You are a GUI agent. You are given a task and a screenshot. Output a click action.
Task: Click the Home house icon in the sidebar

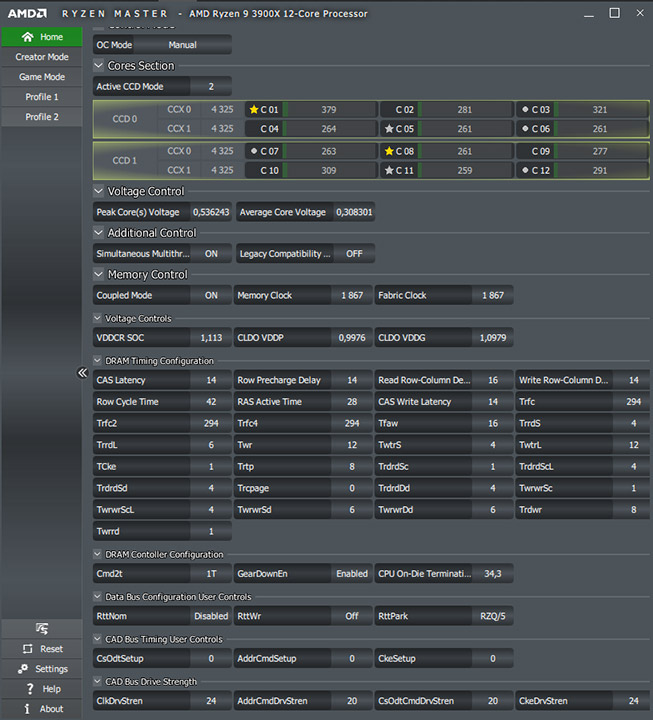coord(28,37)
